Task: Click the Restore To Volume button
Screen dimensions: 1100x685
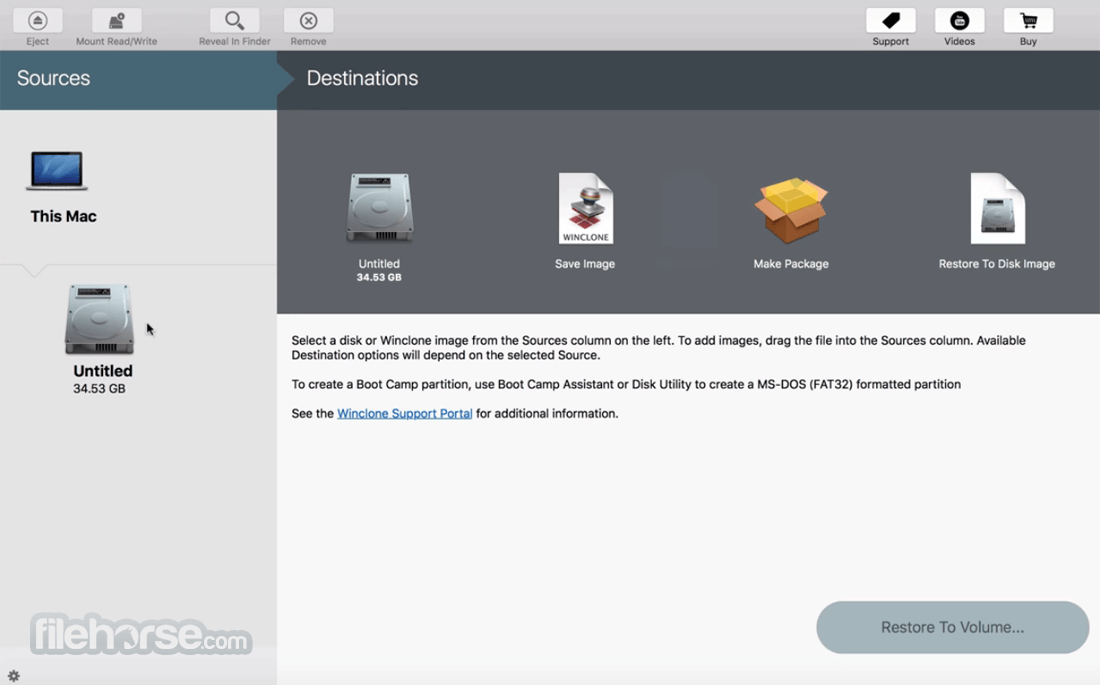Action: [953, 627]
